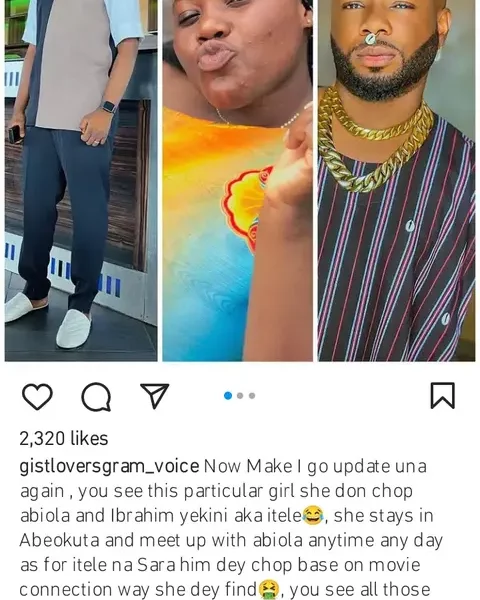The height and width of the screenshot is (600, 480).
Task: Jump to second carousel dot
Action: (x=240, y=396)
